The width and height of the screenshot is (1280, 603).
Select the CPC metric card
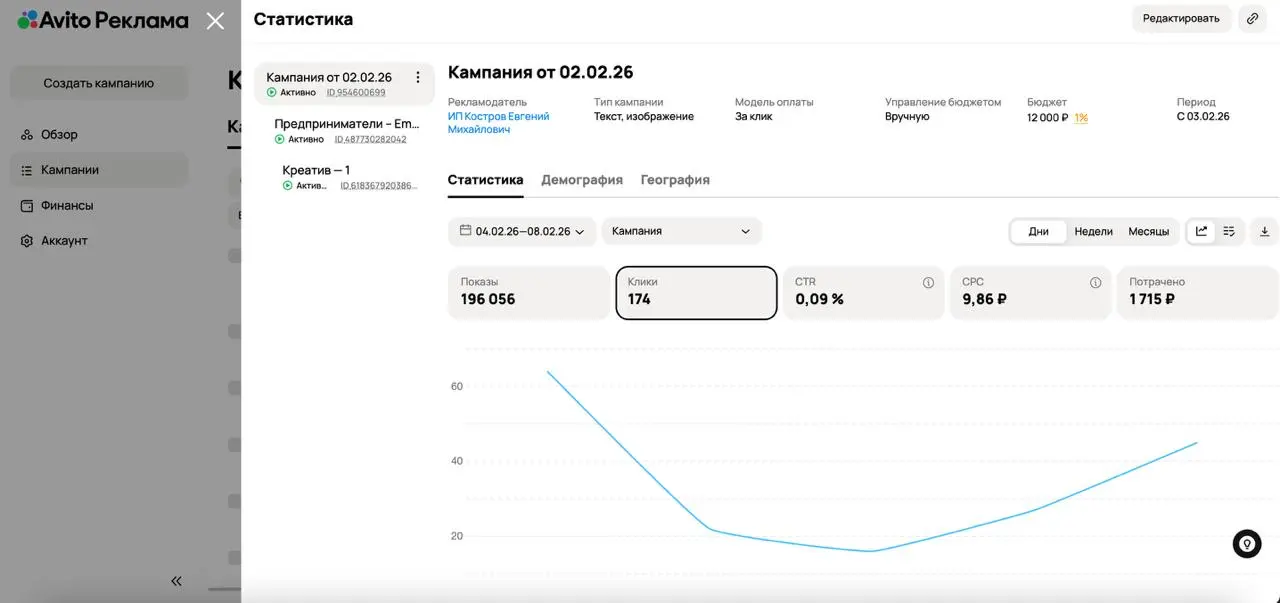click(x=1030, y=293)
